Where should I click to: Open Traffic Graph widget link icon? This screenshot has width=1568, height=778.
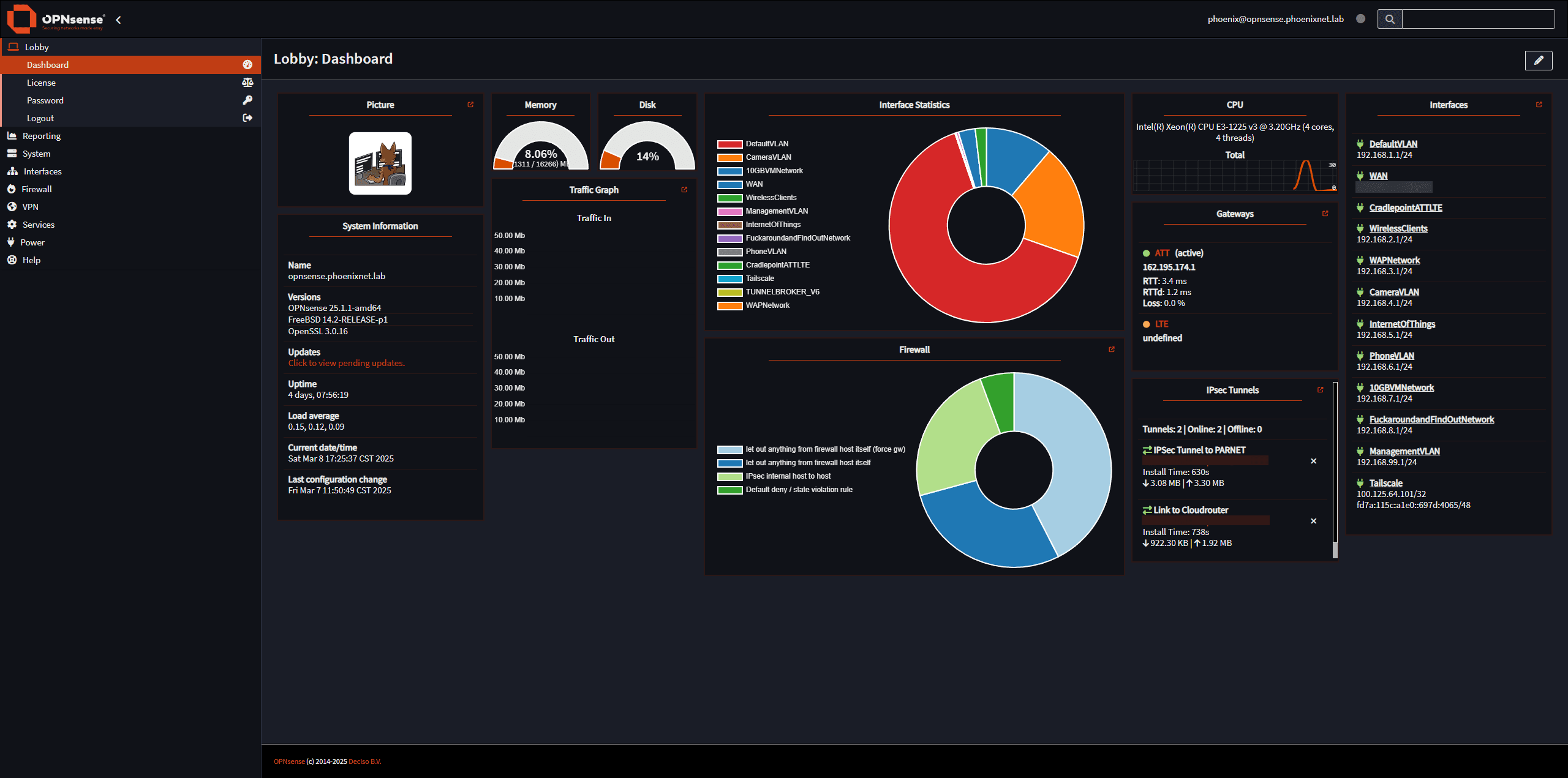pyautogui.click(x=684, y=190)
